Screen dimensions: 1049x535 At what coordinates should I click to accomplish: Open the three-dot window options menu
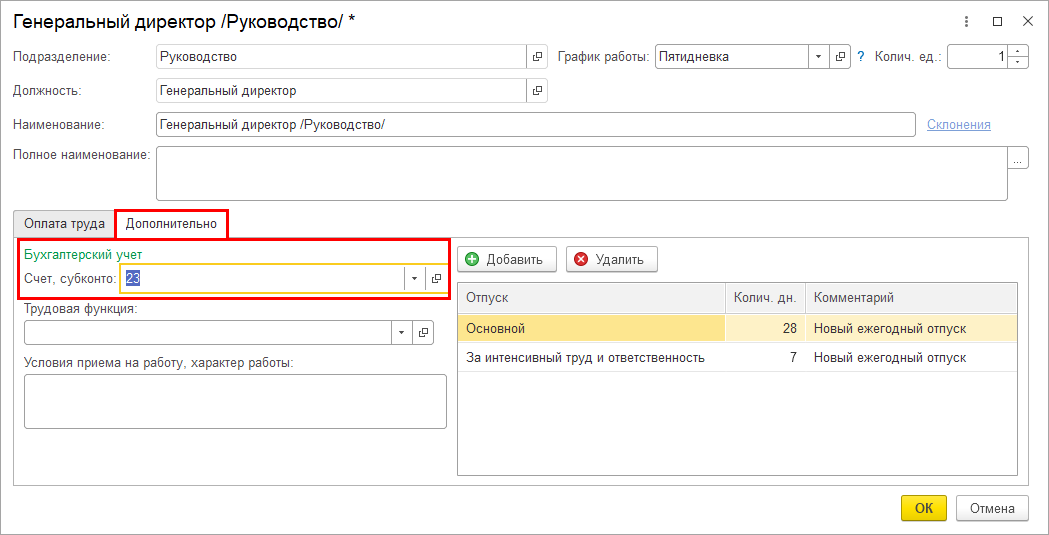(x=966, y=21)
